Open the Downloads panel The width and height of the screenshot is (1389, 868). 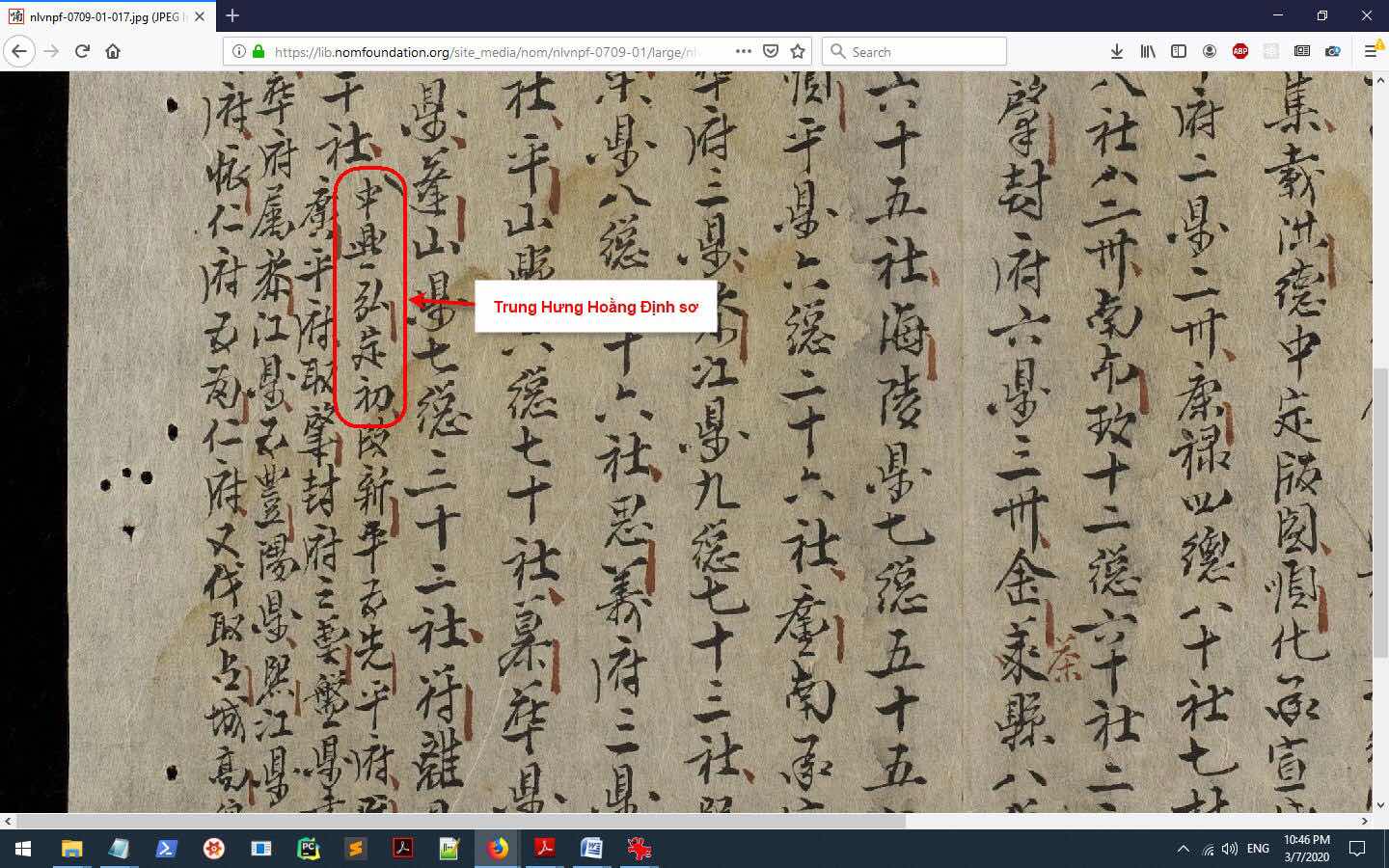tap(1117, 51)
